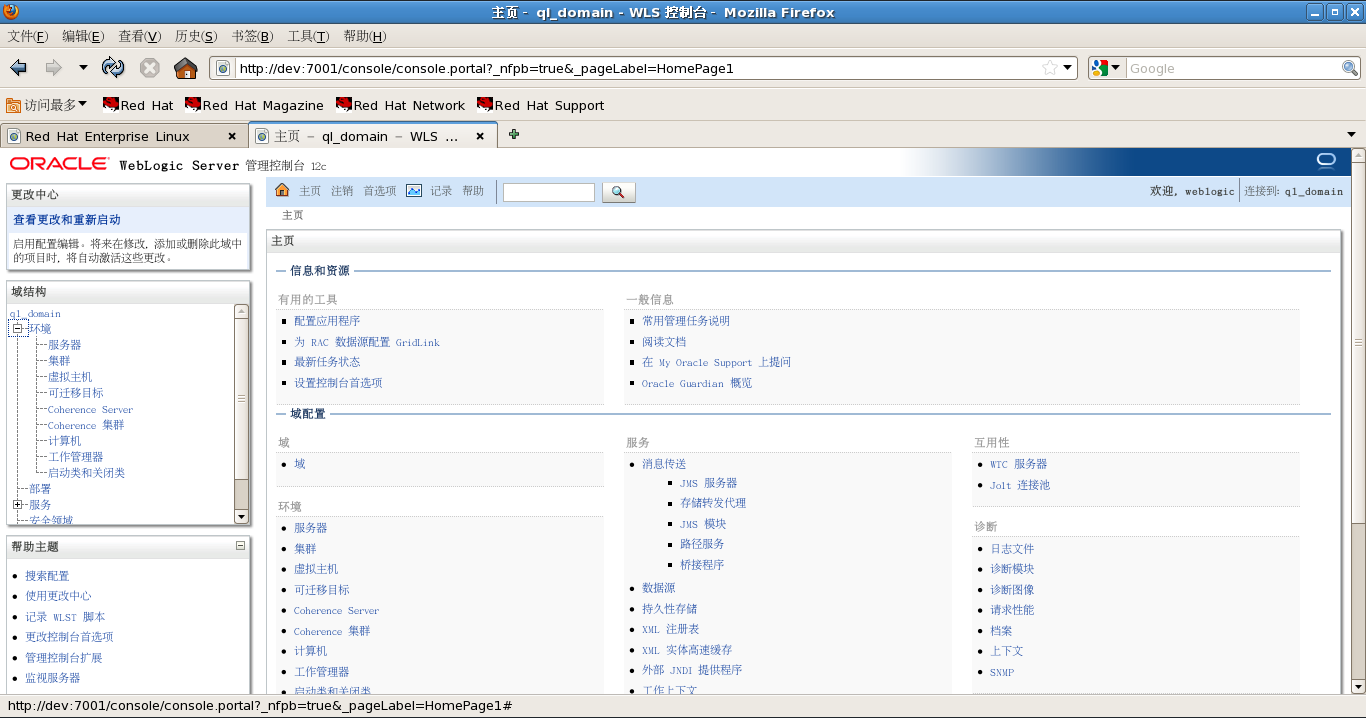Click the Firefox reload page icon
Image resolution: width=1366 pixels, height=718 pixels.
click(x=113, y=68)
